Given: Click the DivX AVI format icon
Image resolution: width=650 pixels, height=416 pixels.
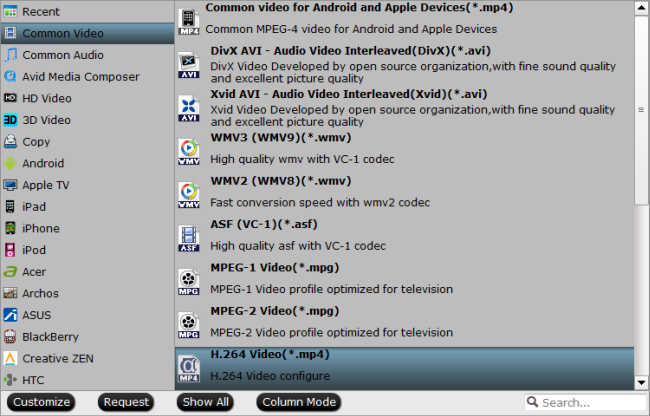Looking at the screenshot, I should pyautogui.click(x=189, y=65).
